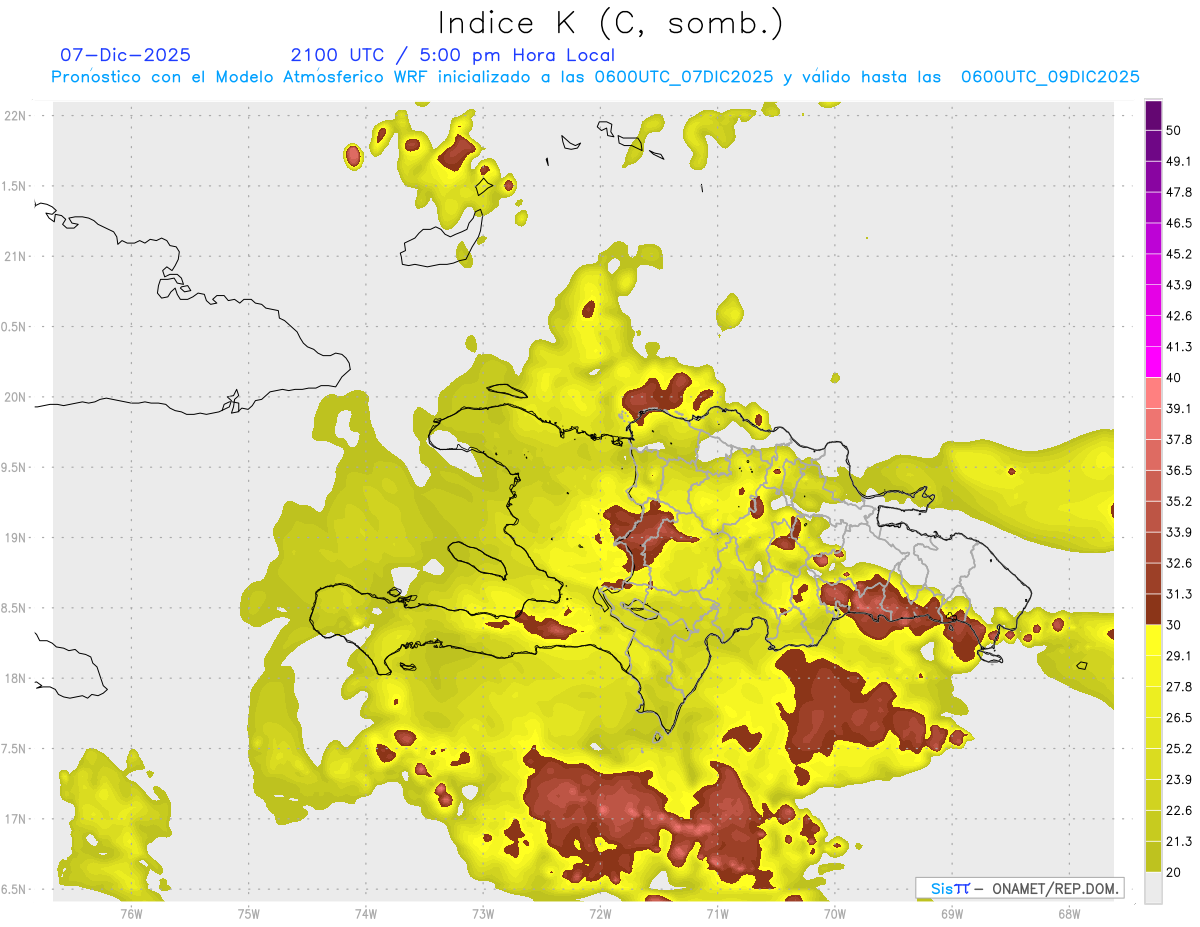
Task: Click the colorbar value "23.9"
Action: coord(1178,779)
